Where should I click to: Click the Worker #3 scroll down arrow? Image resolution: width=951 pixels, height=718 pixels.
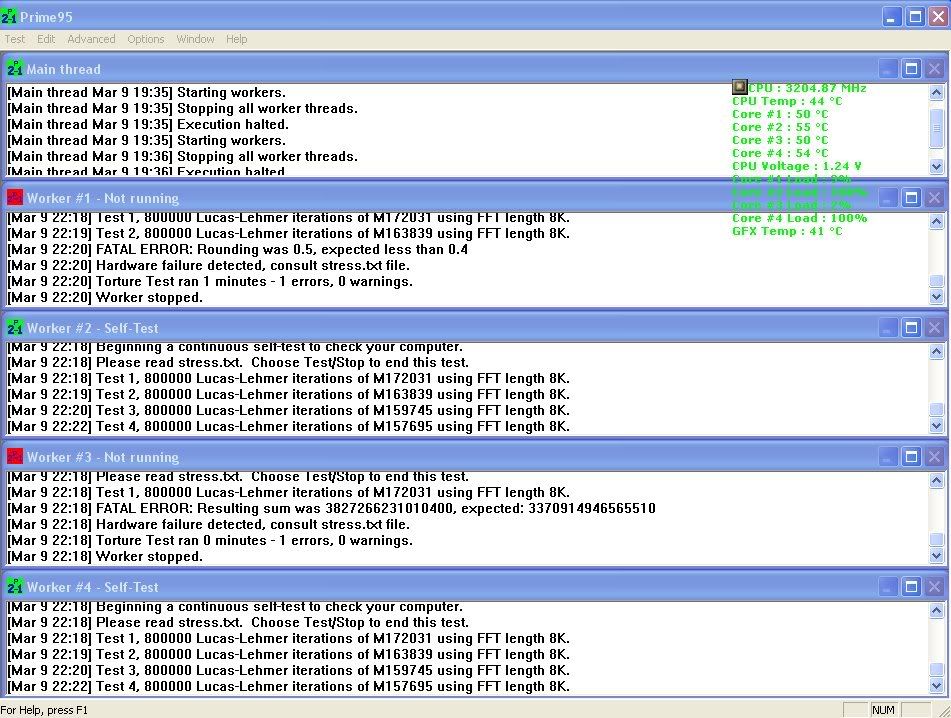[x=936, y=555]
